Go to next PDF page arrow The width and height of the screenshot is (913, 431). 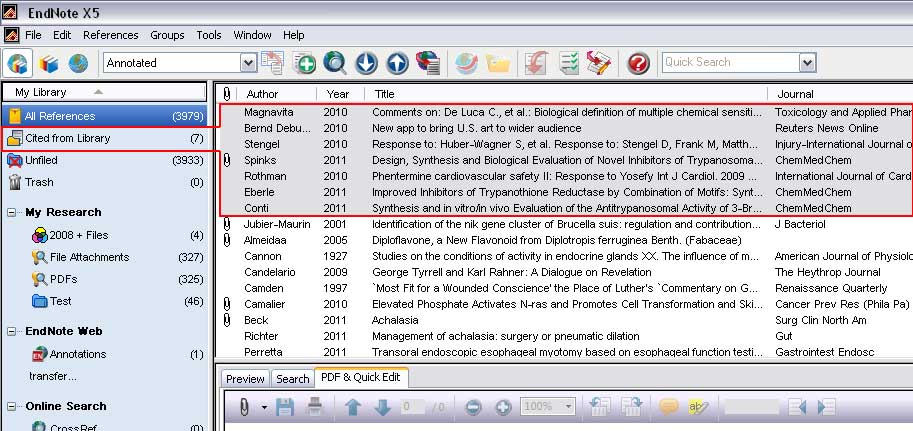(382, 407)
